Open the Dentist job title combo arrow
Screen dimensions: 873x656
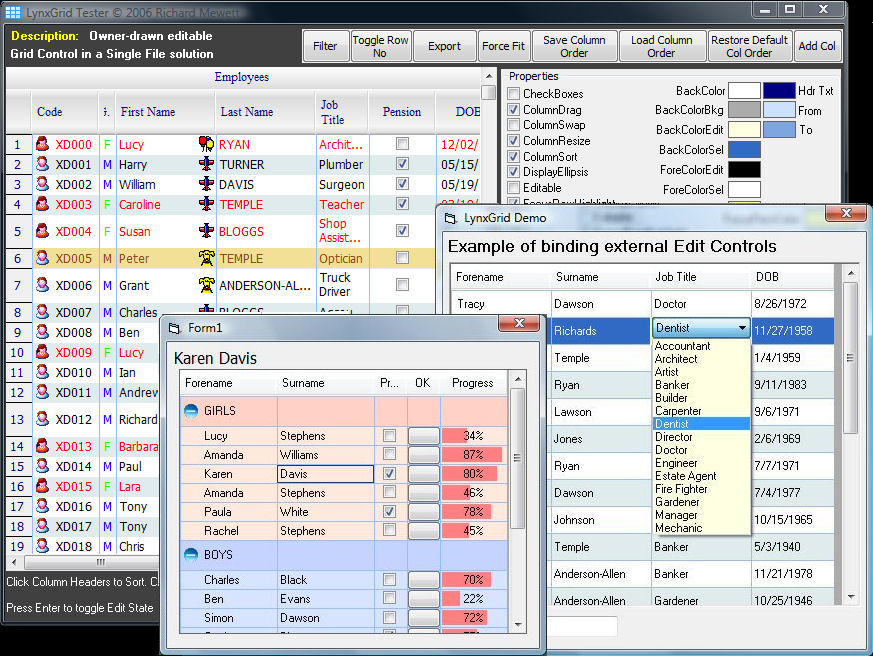pyautogui.click(x=742, y=328)
